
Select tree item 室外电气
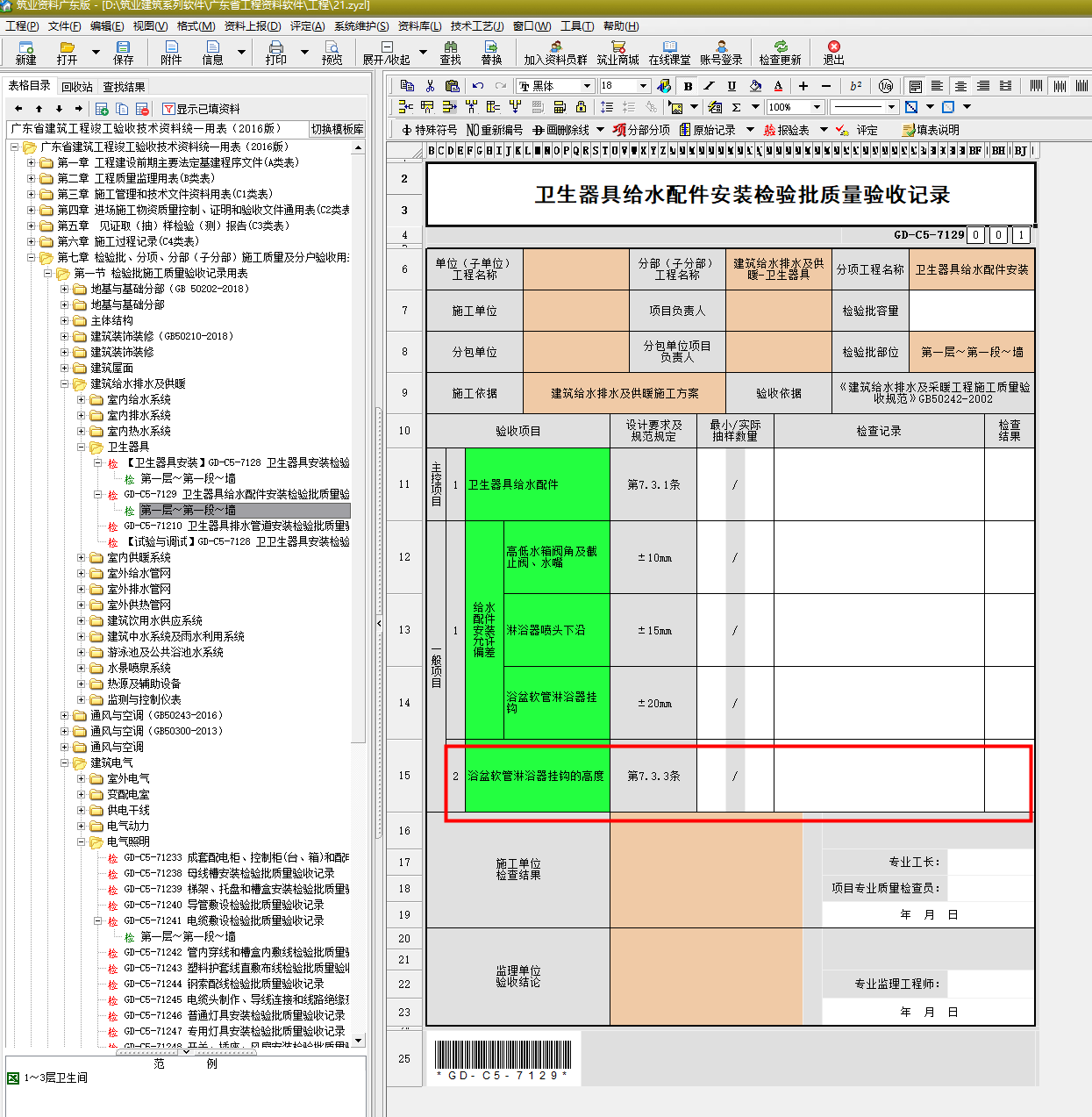coord(128,779)
